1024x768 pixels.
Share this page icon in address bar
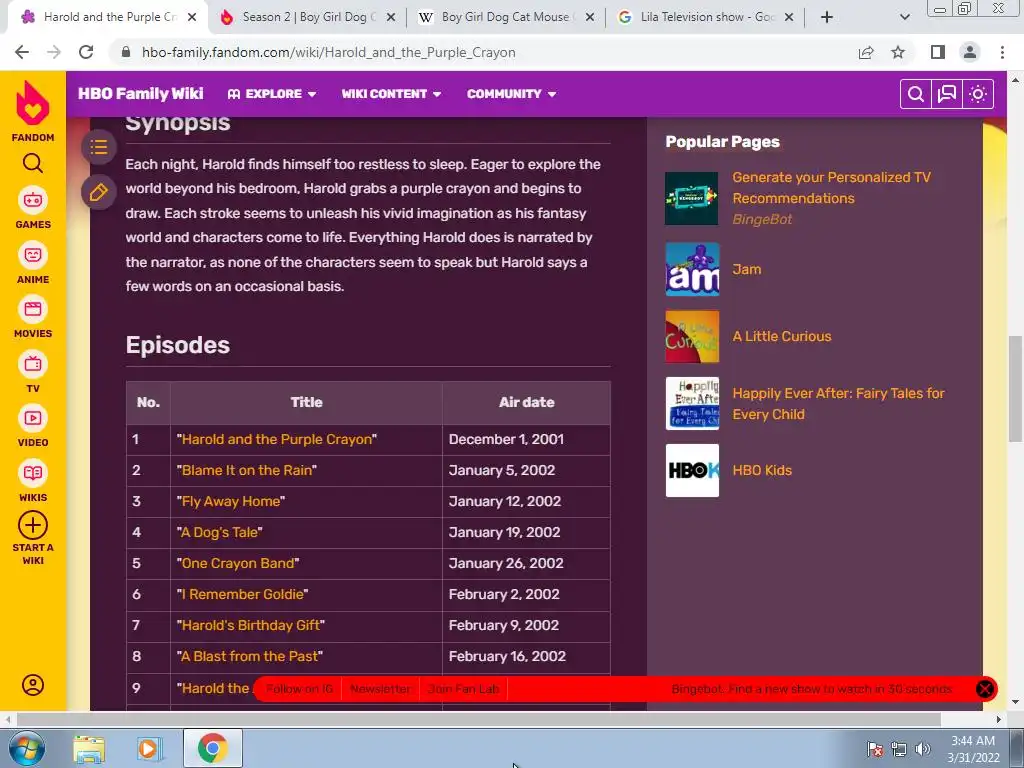(x=866, y=52)
